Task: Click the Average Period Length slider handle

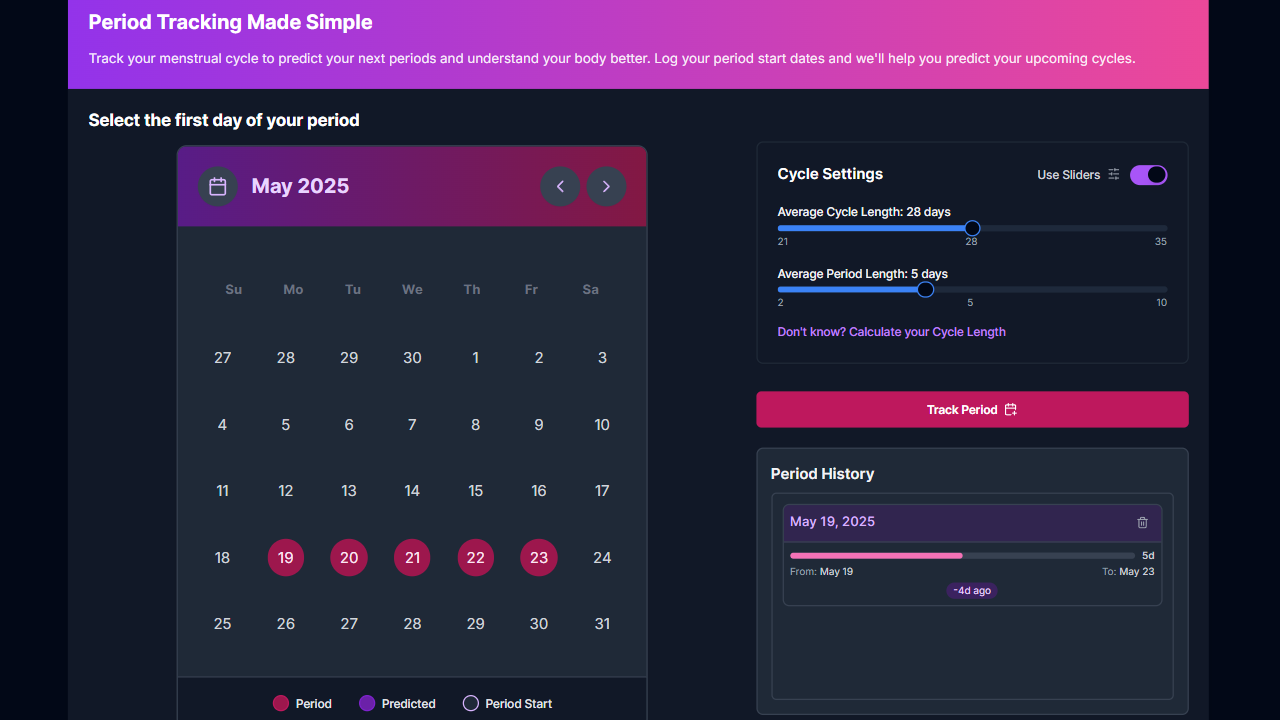Action: point(924,289)
